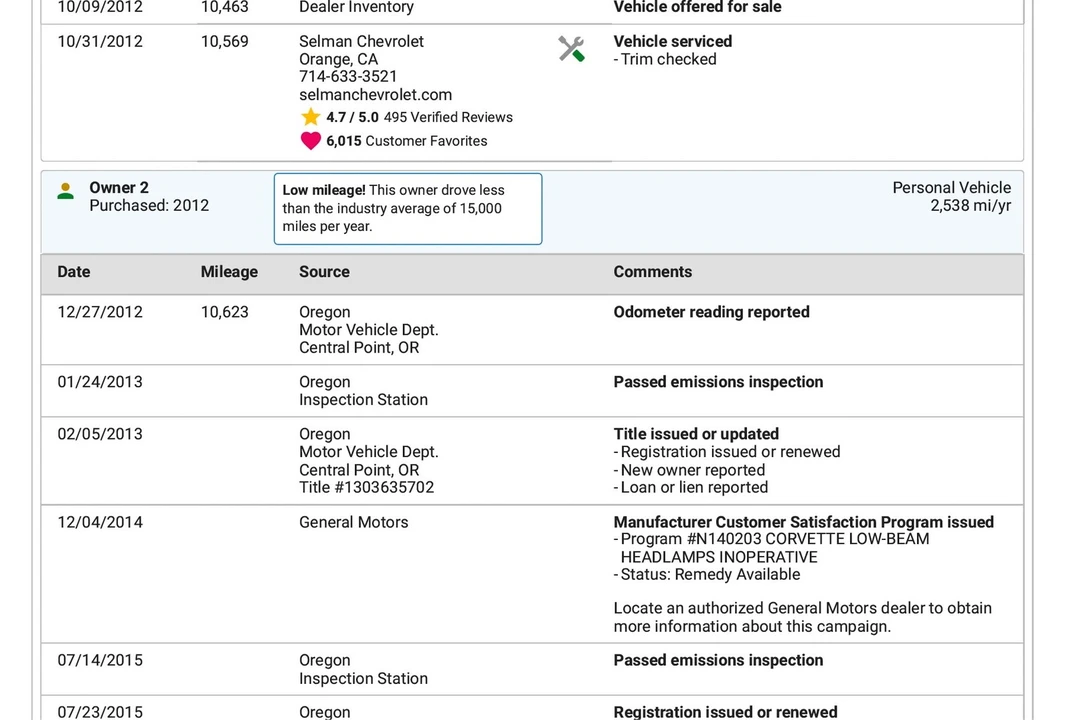Click the New owner reported line
Screen dimensions: 1071x720
pyautogui.click(x=689, y=471)
